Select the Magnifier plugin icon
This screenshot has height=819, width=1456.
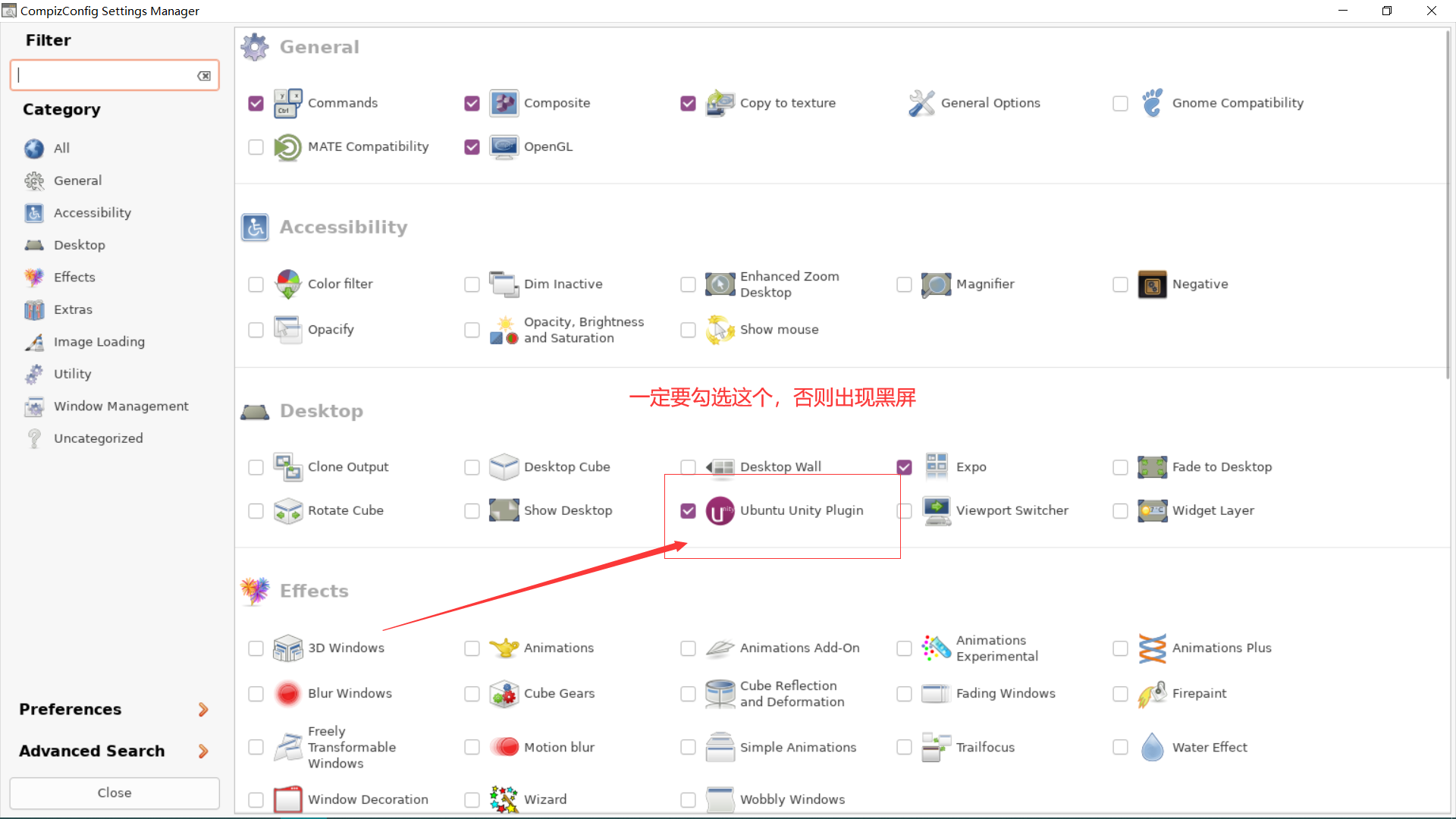[x=936, y=284]
